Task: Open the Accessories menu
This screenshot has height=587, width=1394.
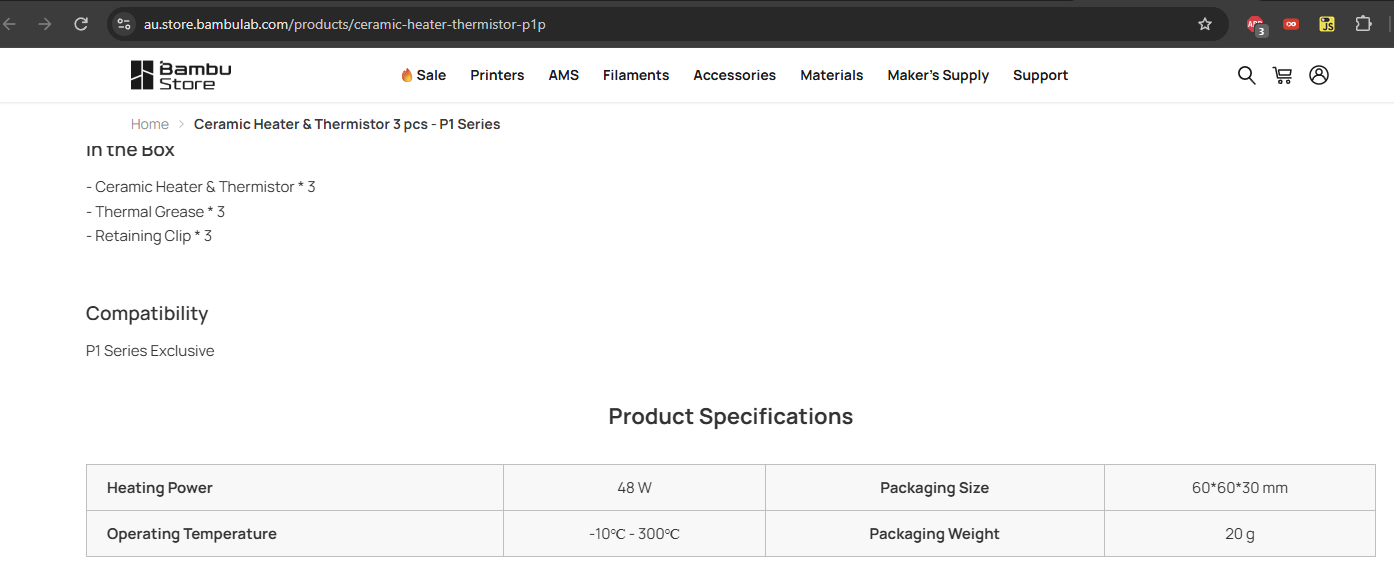Action: (734, 75)
